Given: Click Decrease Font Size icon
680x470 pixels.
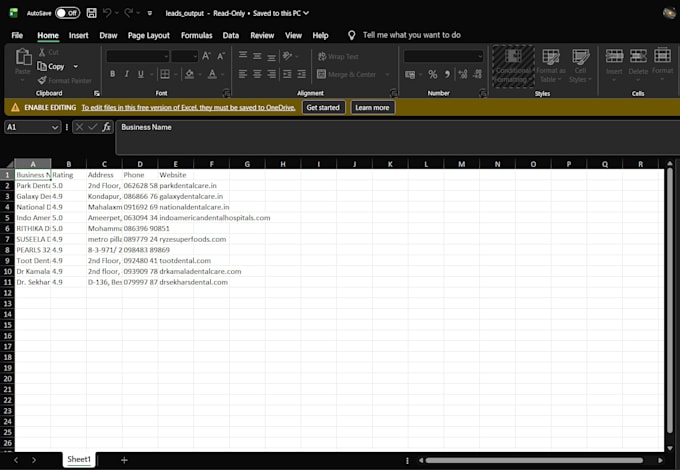Looking at the screenshot, I should click(221, 56).
